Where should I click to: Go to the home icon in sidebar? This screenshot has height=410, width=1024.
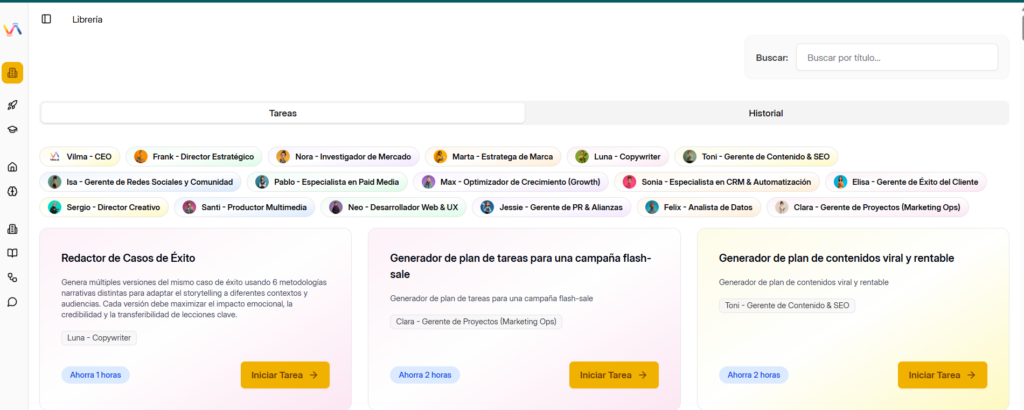tap(13, 167)
